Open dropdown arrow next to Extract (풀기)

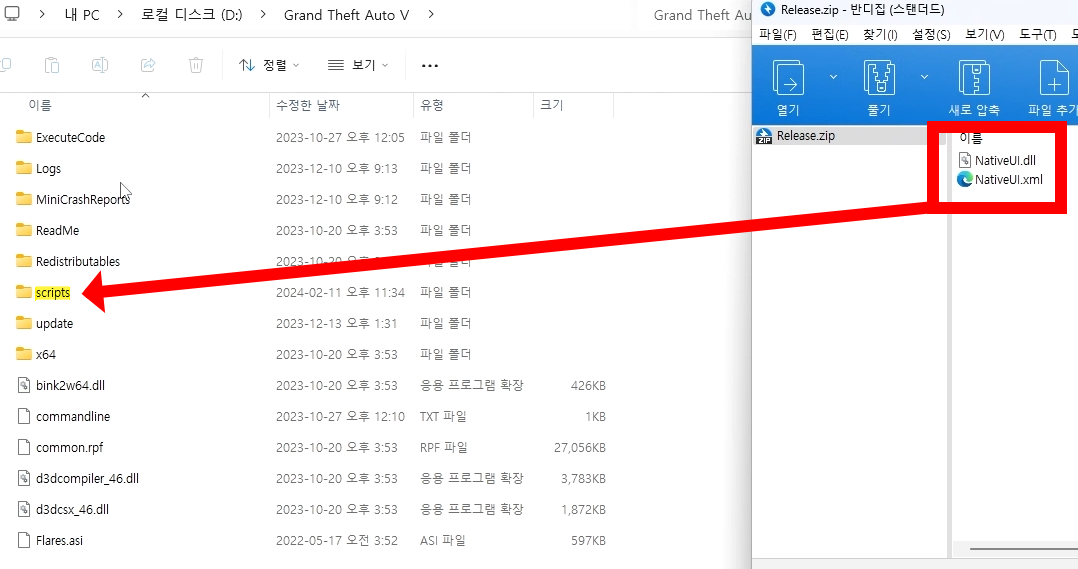pyautogui.click(x=924, y=76)
